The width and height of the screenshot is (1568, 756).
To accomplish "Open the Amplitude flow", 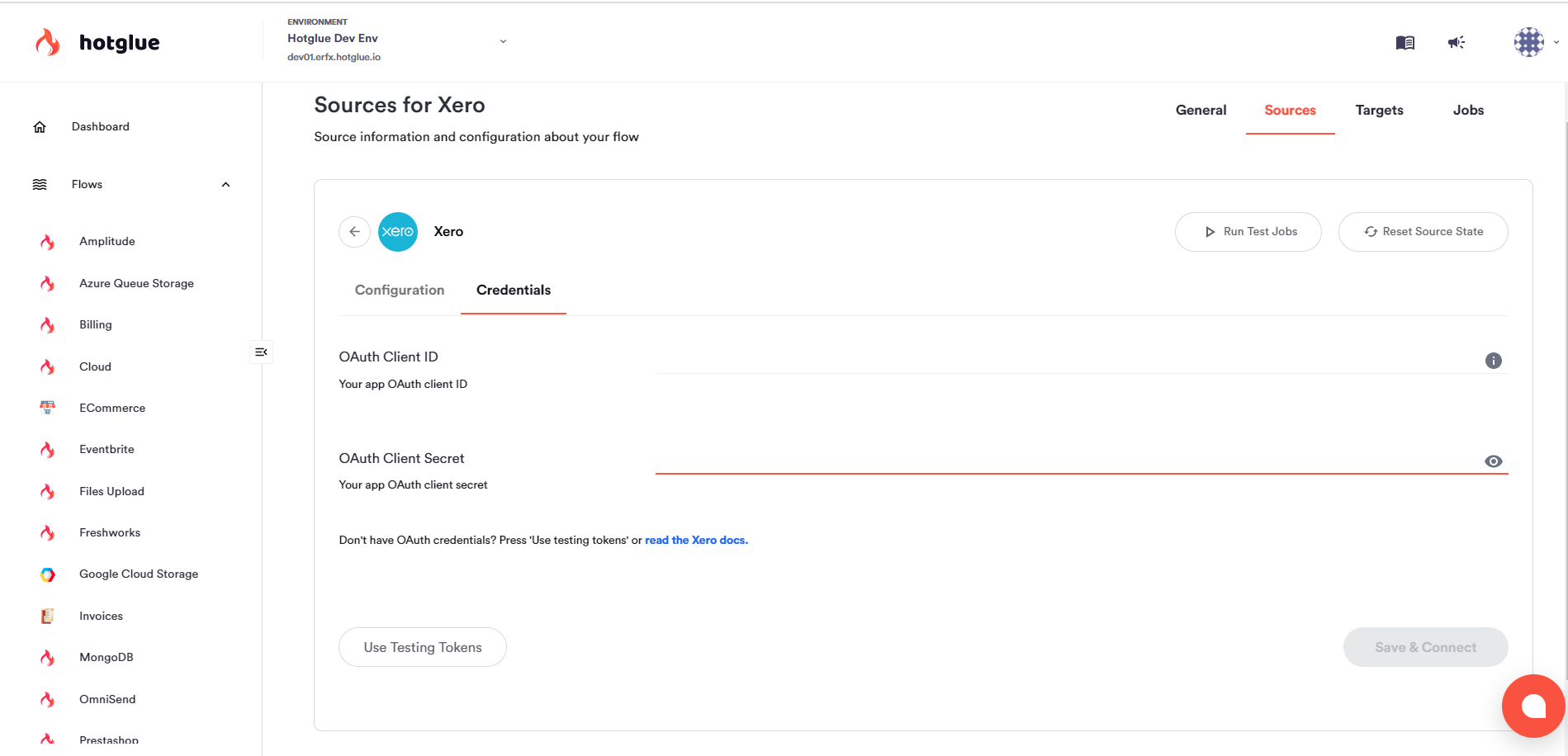I will tap(107, 242).
